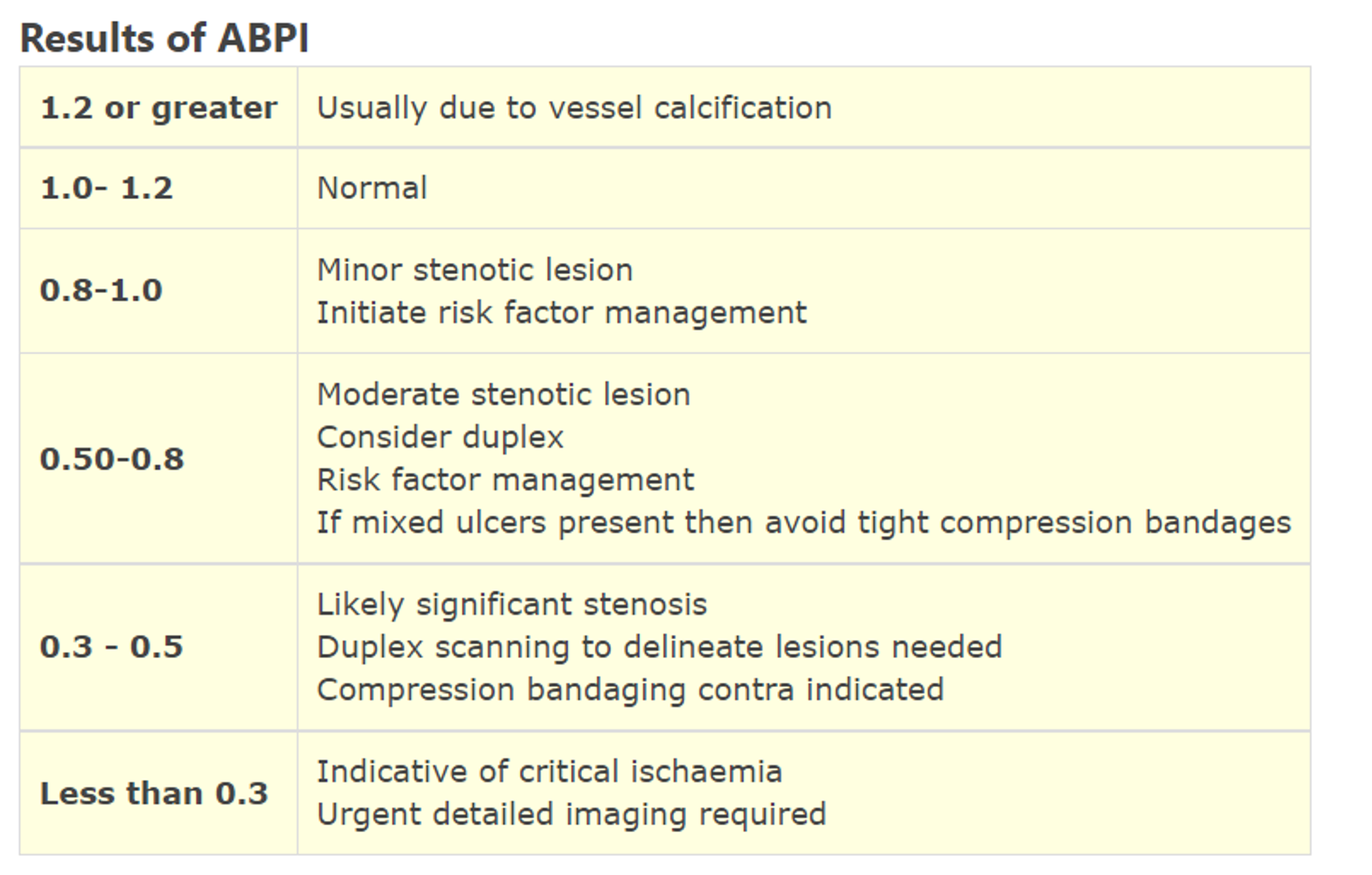Image resolution: width=1372 pixels, height=875 pixels.
Task: Click 'Risk factor management' under moderate lesion
Action: click(x=505, y=480)
